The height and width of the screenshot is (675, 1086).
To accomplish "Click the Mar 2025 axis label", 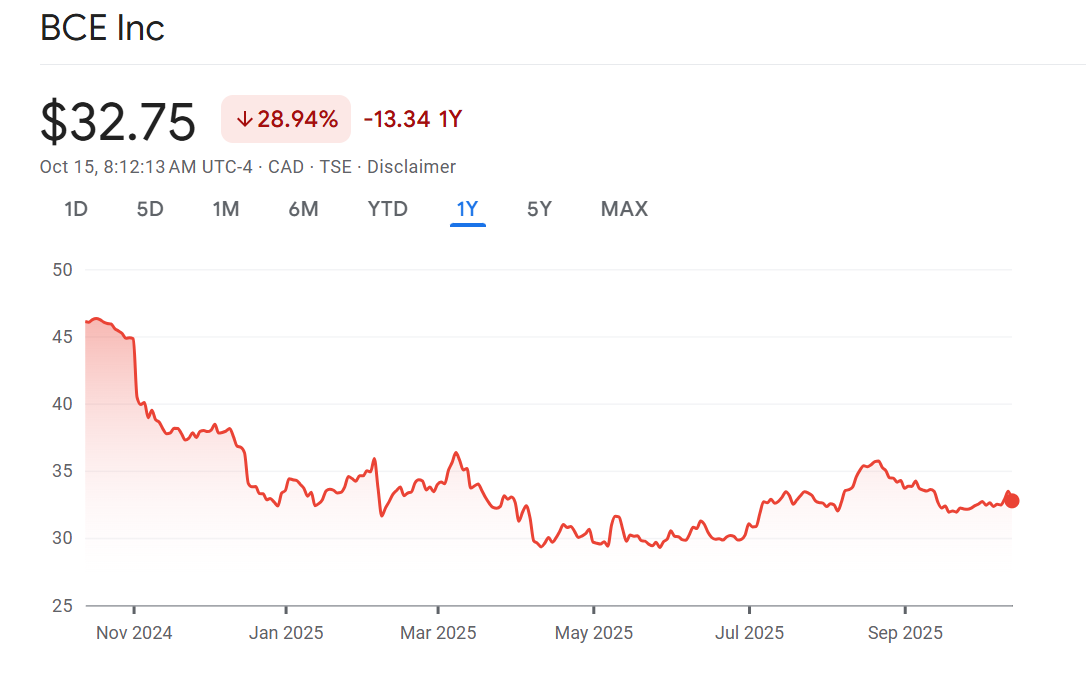I will 438,633.
